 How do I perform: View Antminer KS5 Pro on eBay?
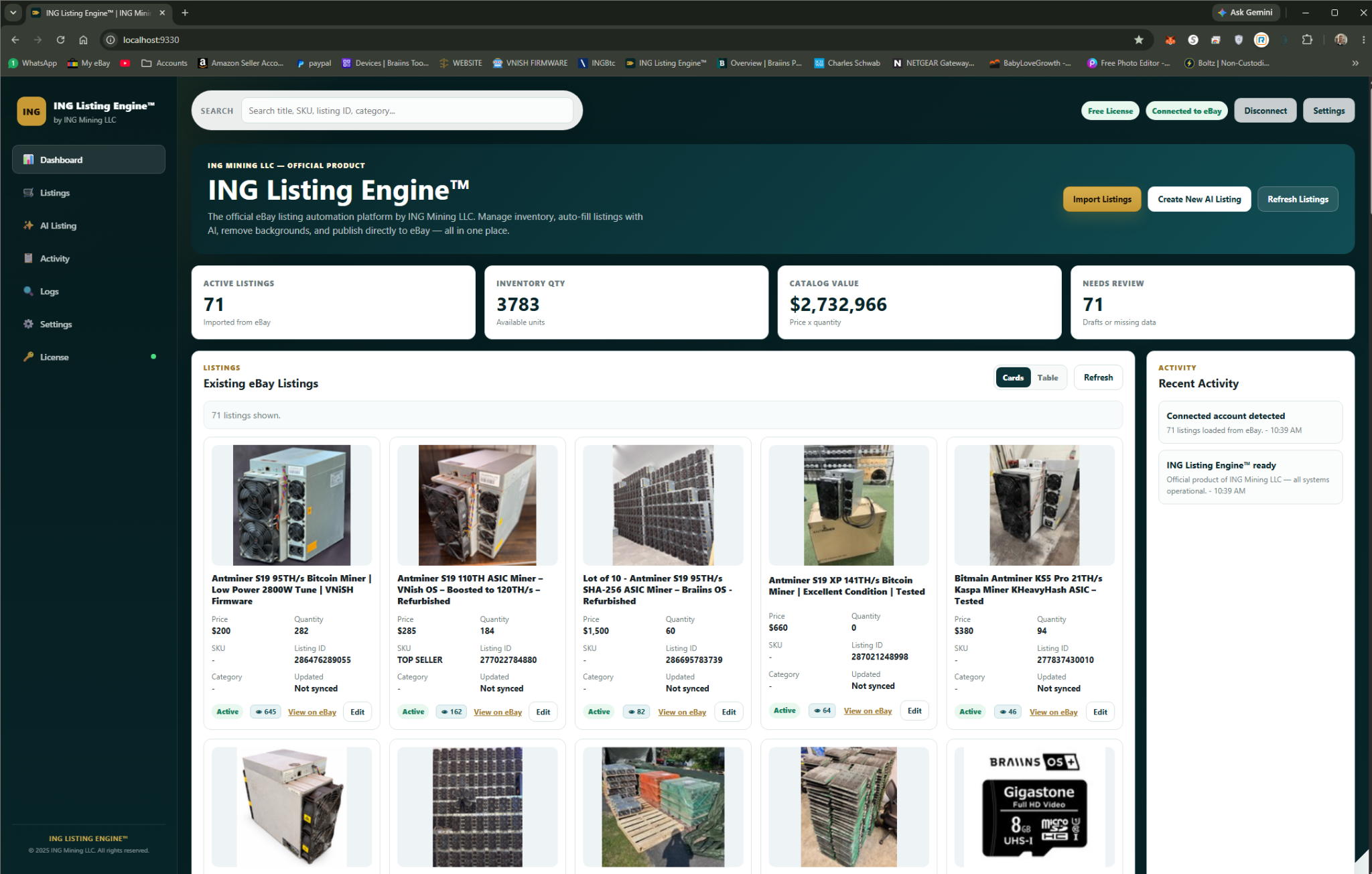[1053, 712]
